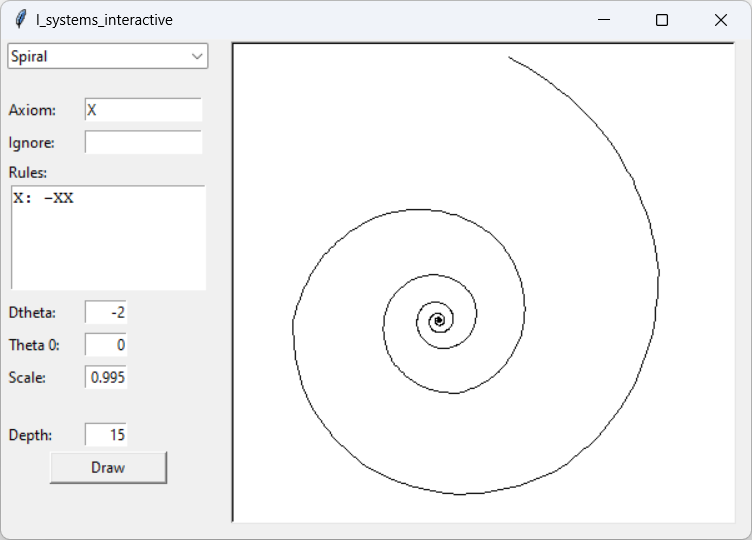The image size is (752, 540).
Task: Click the window title l_systems_interactive
Action: 104,20
